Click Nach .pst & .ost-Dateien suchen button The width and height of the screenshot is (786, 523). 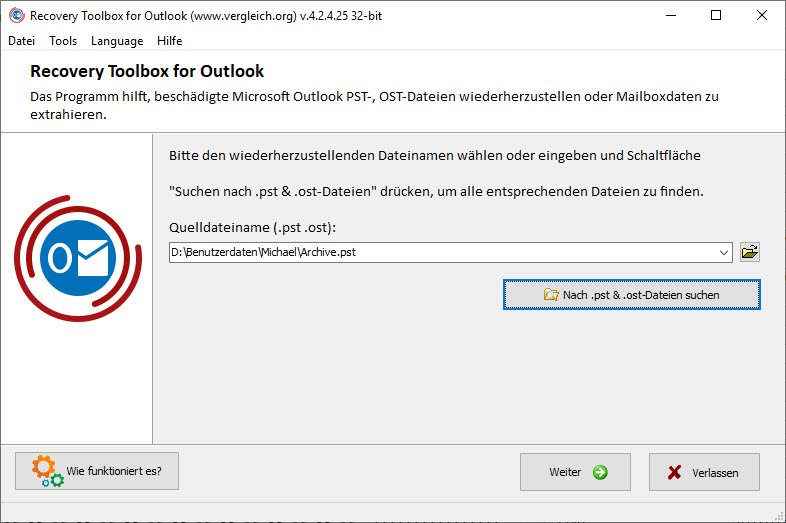(x=632, y=295)
